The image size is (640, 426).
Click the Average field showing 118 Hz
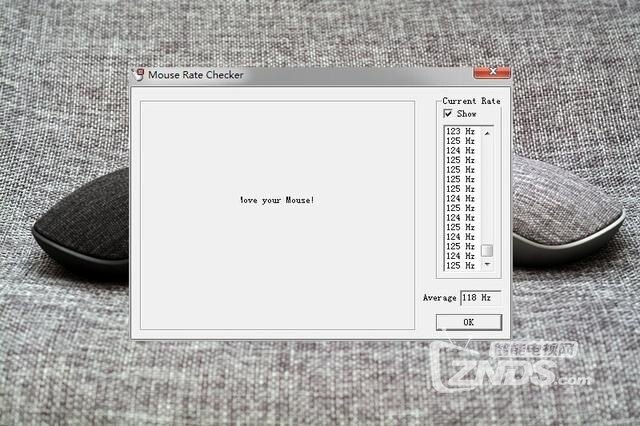point(480,297)
